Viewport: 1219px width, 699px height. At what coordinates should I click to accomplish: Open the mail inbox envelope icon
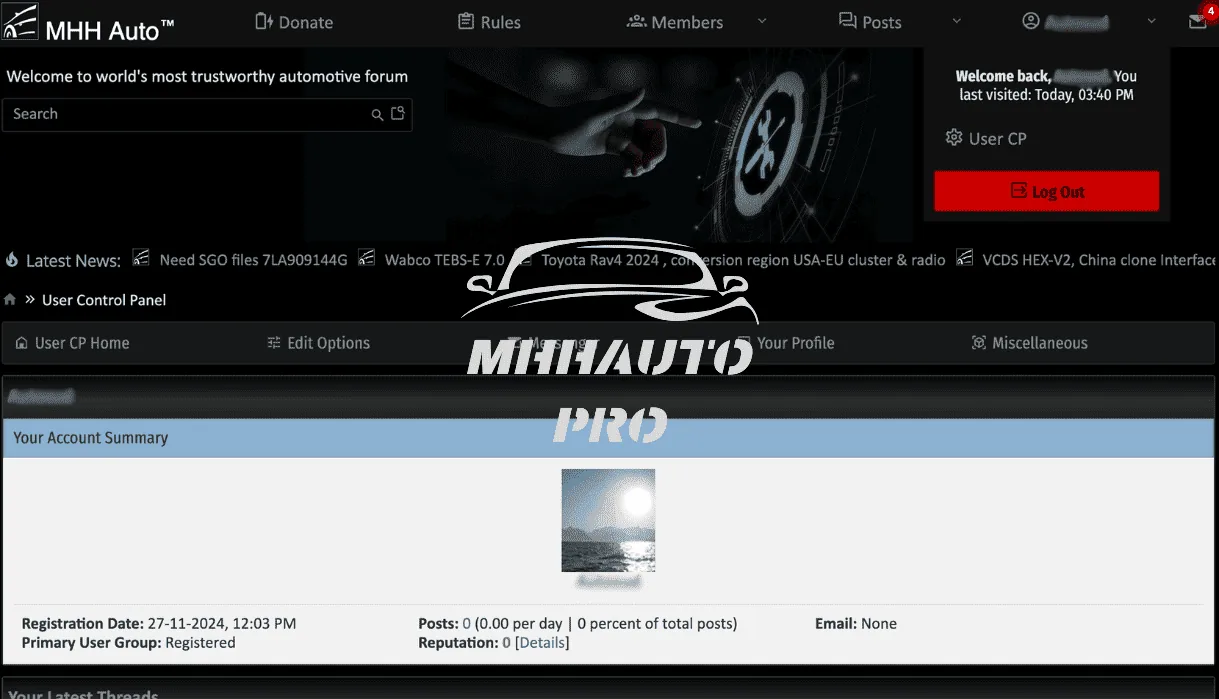tap(1197, 22)
